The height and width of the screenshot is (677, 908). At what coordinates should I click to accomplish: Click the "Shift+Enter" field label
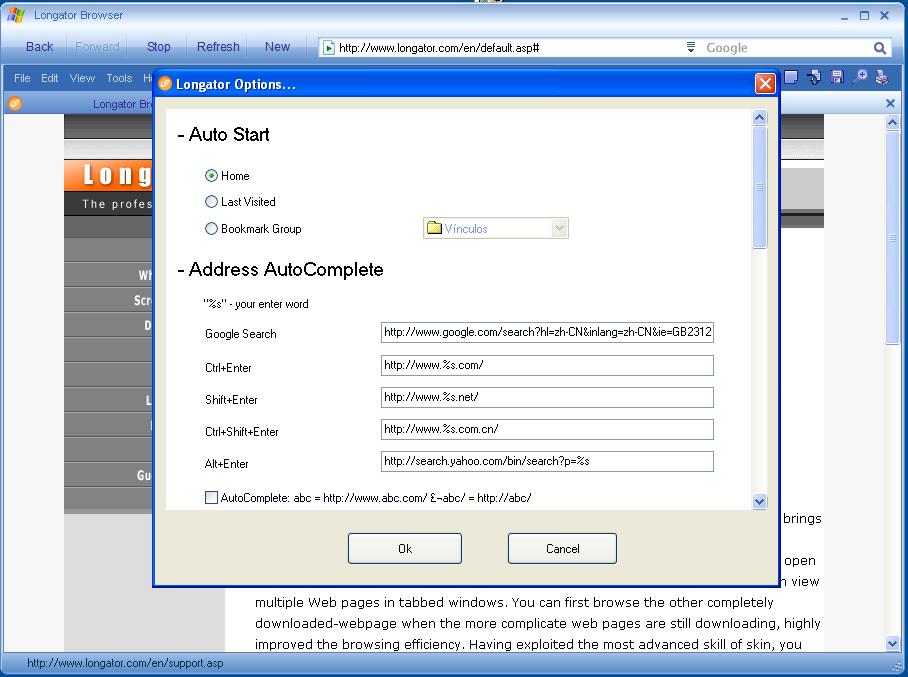(x=231, y=400)
